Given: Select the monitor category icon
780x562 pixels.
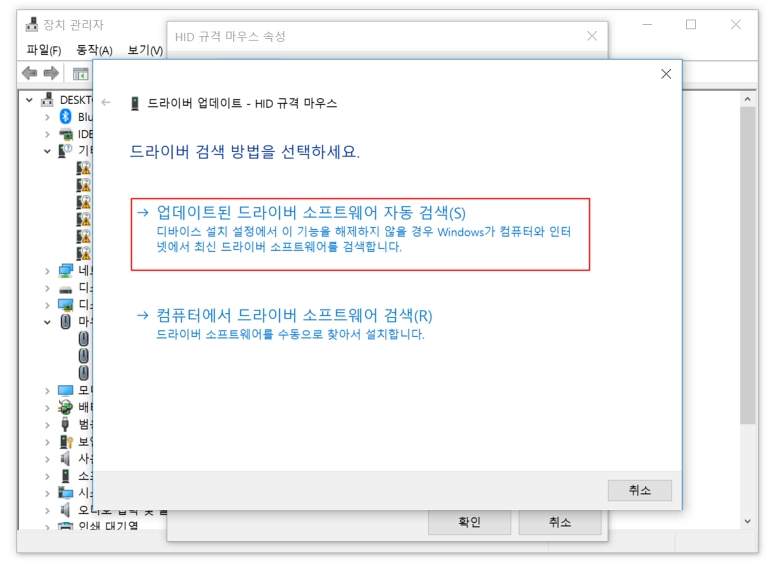Looking at the screenshot, I should click(x=66, y=390).
